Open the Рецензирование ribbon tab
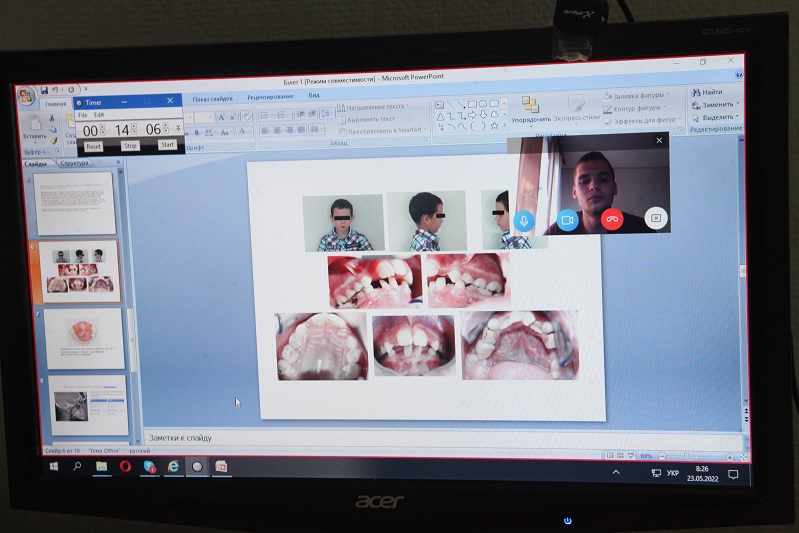799x533 pixels. tap(270, 97)
